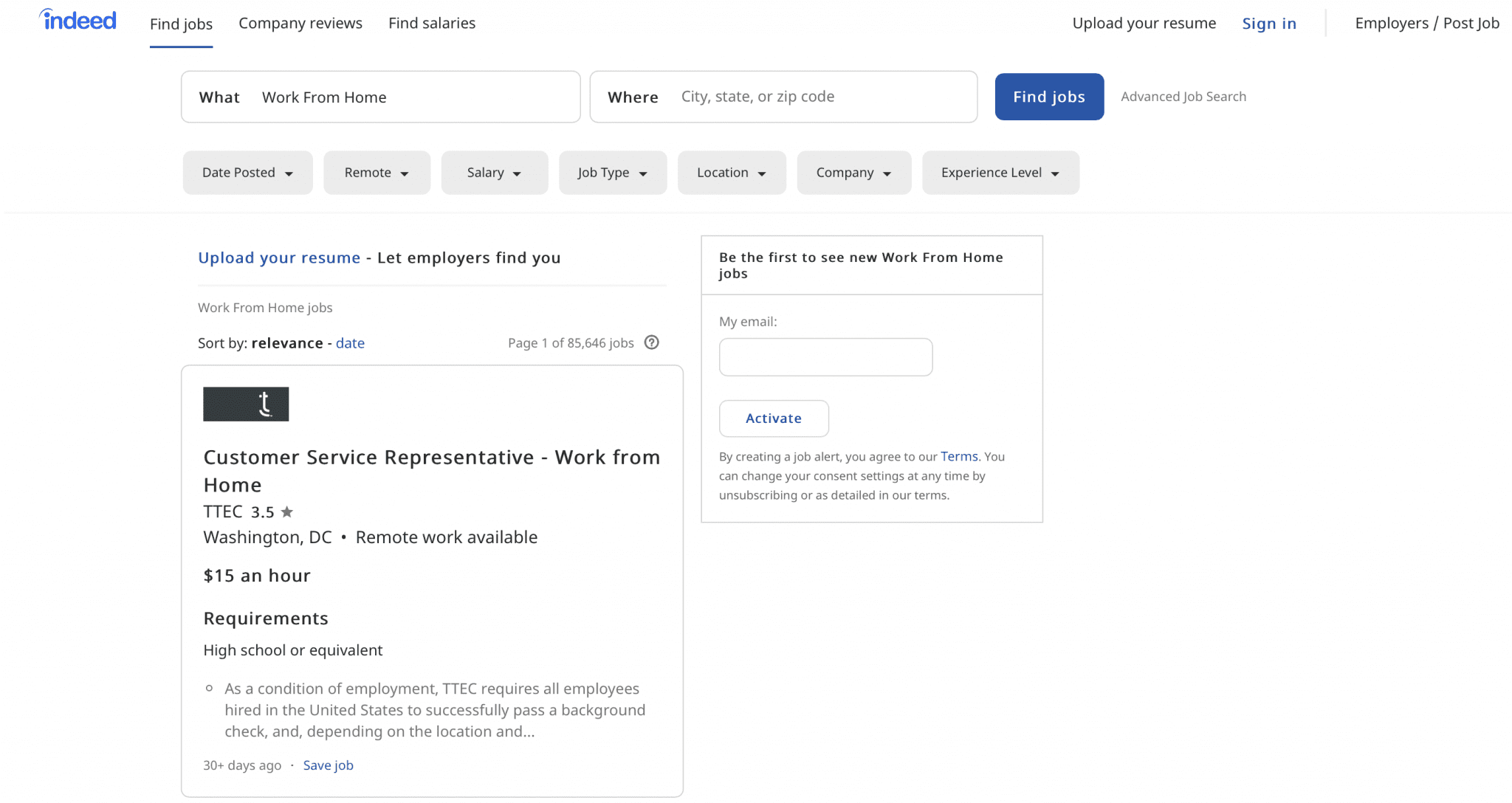Open the Date Posted filter
This screenshot has width=1512, height=803.
[x=247, y=172]
